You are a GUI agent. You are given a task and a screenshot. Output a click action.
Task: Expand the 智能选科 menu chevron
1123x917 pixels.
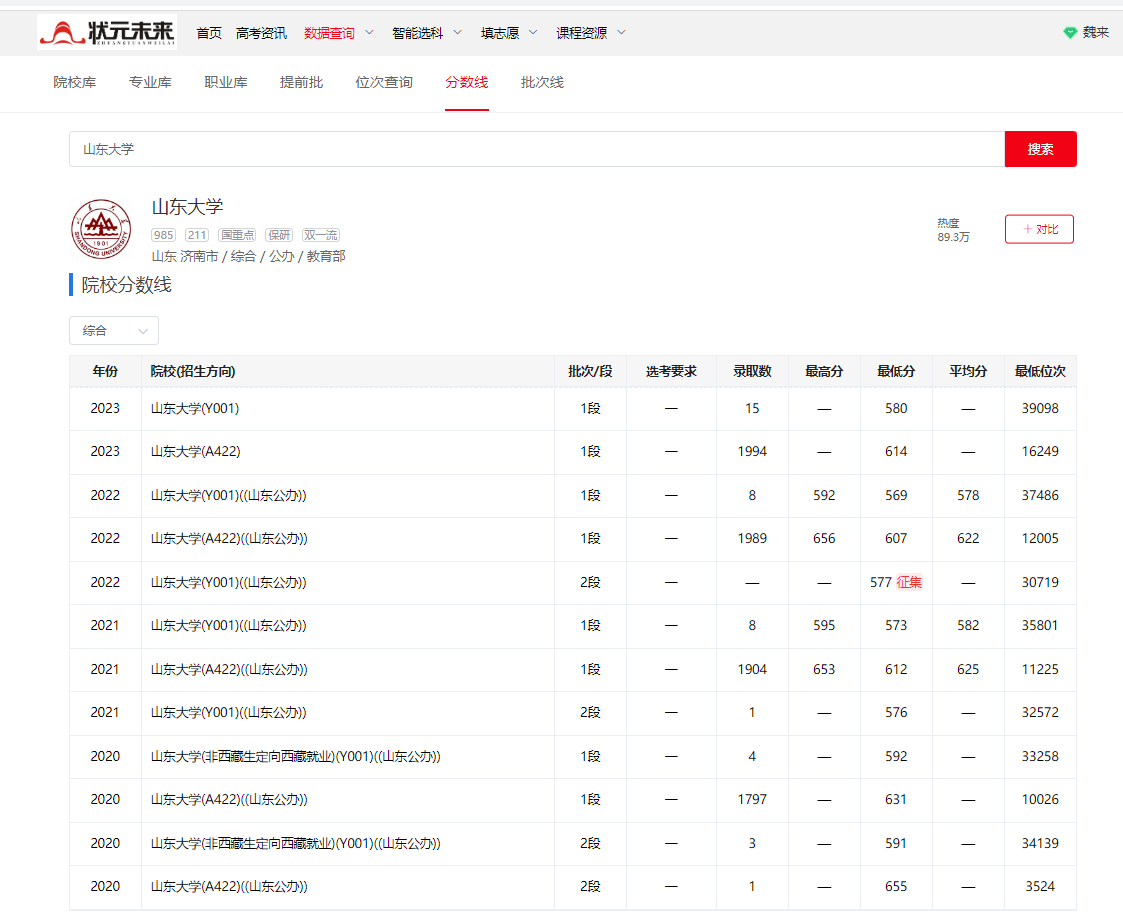pyautogui.click(x=458, y=32)
